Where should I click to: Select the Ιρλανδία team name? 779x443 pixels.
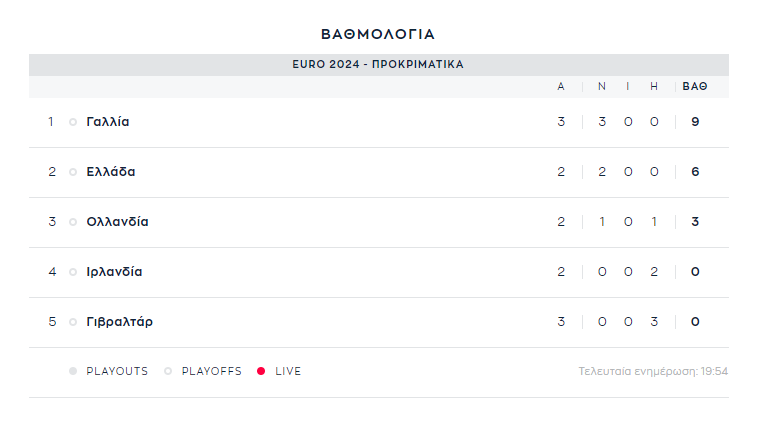pos(115,272)
